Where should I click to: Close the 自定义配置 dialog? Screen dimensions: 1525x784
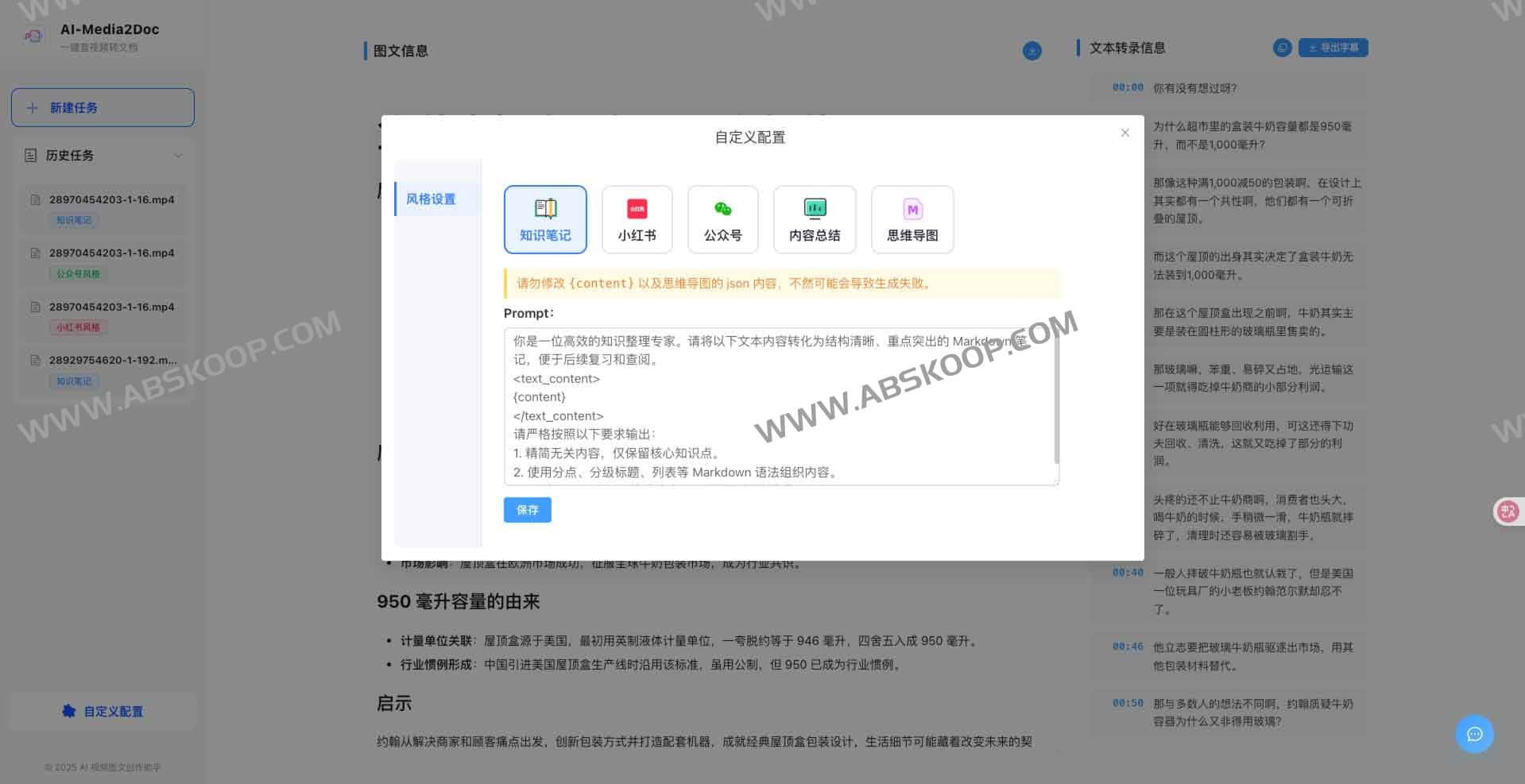point(1124,133)
